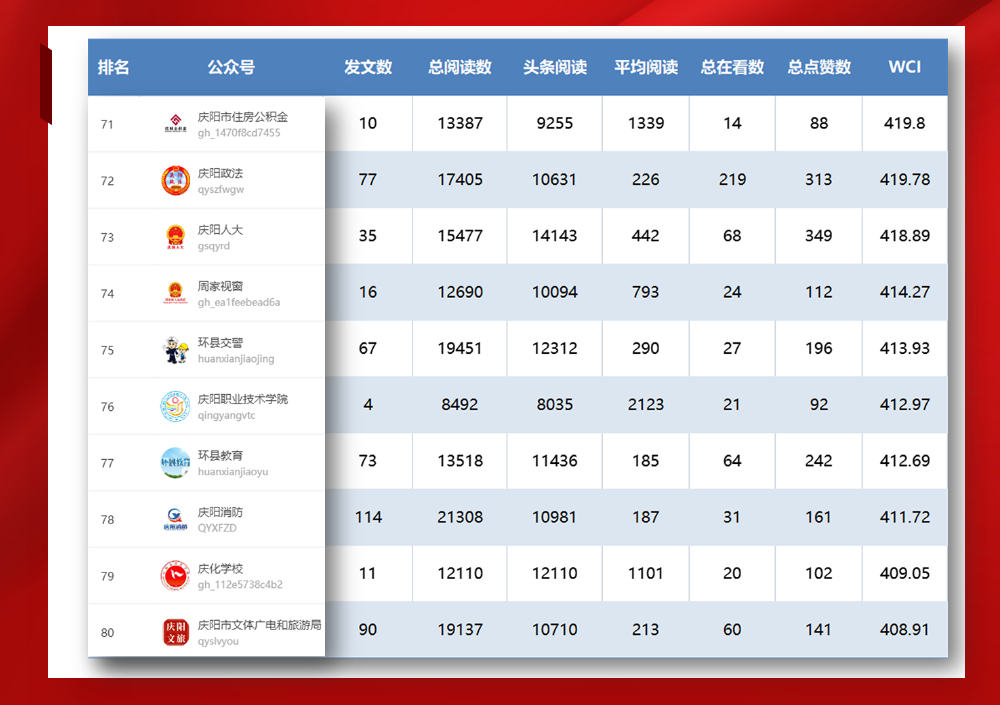The width and height of the screenshot is (1000, 705).
Task: Click rank number 71
Action: click(107, 124)
